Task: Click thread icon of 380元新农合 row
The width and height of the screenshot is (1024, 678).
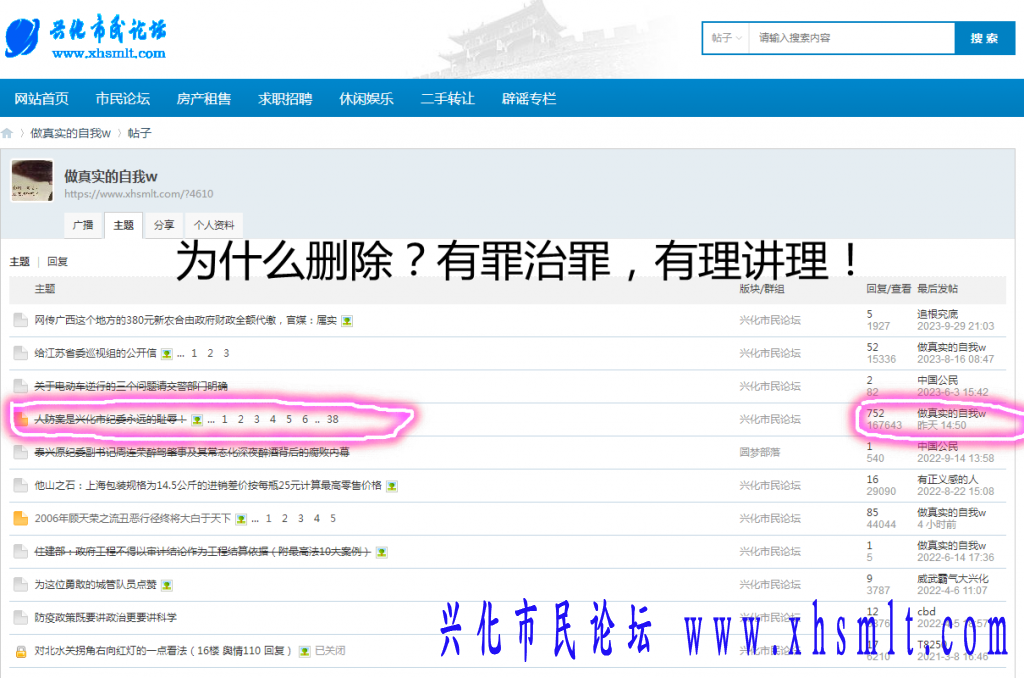Action: click(x=21, y=320)
